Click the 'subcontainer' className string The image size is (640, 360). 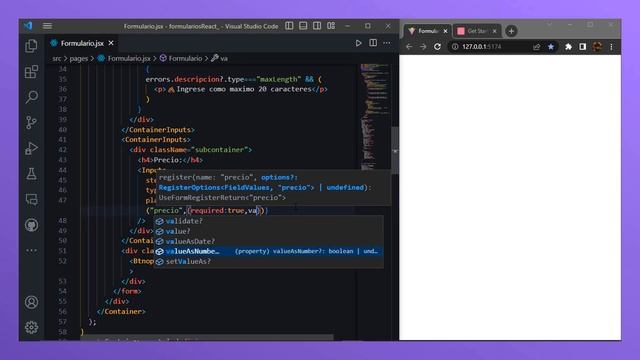pyautogui.click(x=220, y=150)
